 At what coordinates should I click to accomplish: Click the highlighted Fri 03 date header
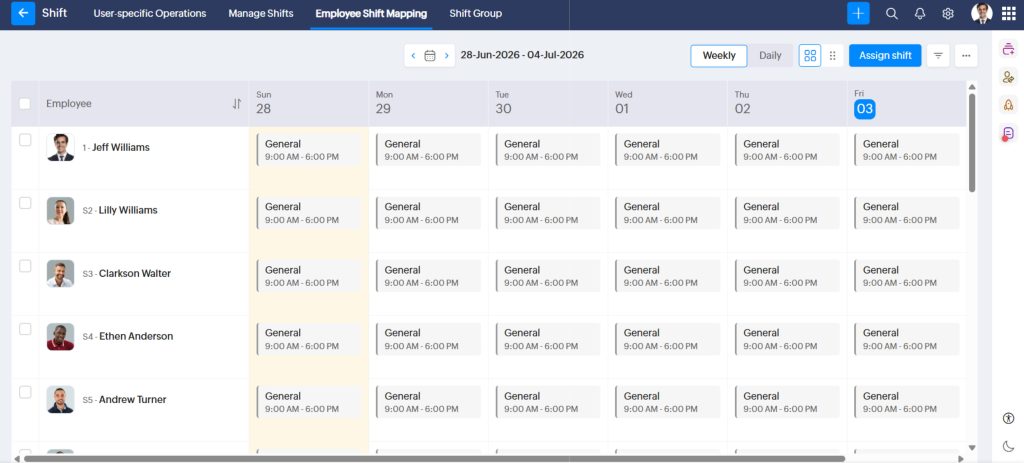tap(865, 109)
